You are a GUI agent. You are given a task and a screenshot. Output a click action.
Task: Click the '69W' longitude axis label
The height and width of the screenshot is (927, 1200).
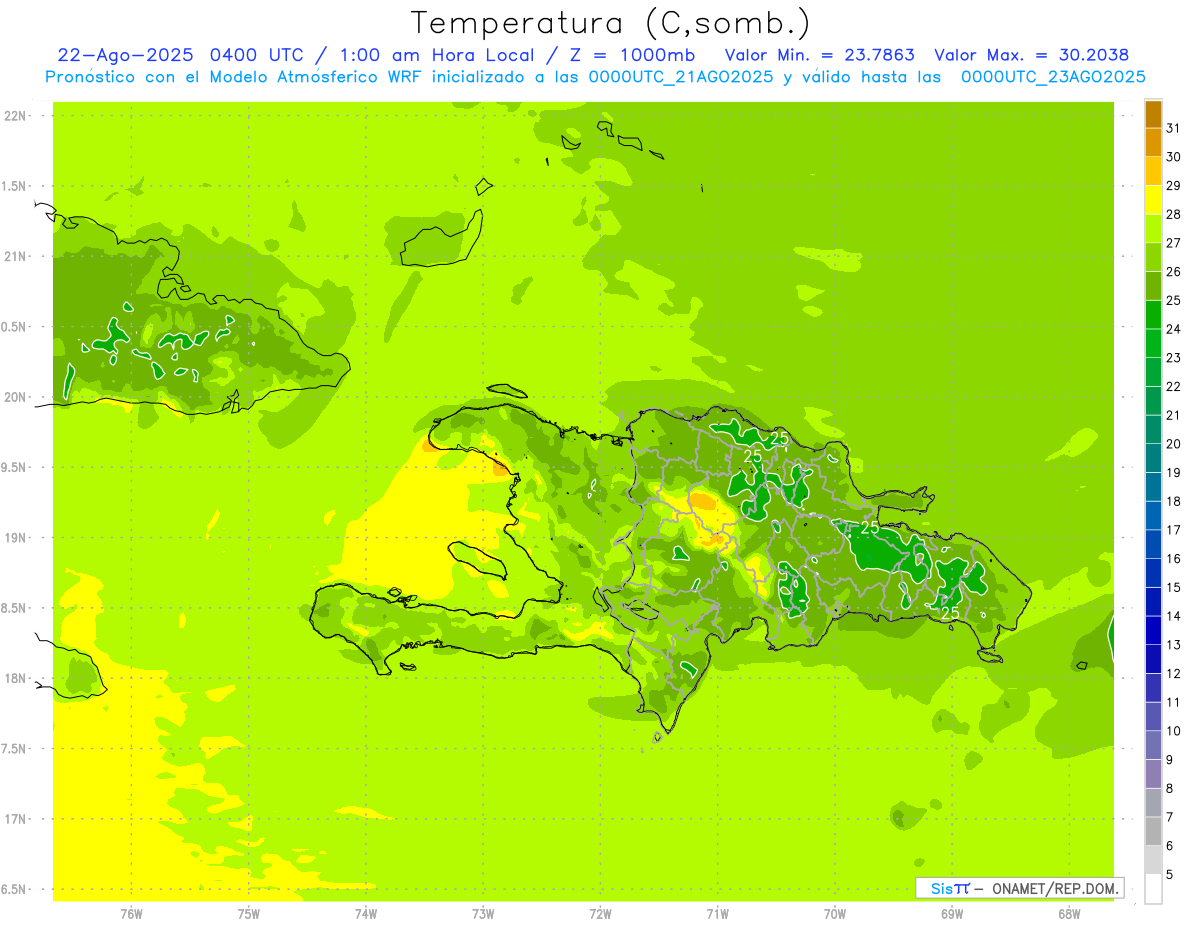tap(951, 913)
